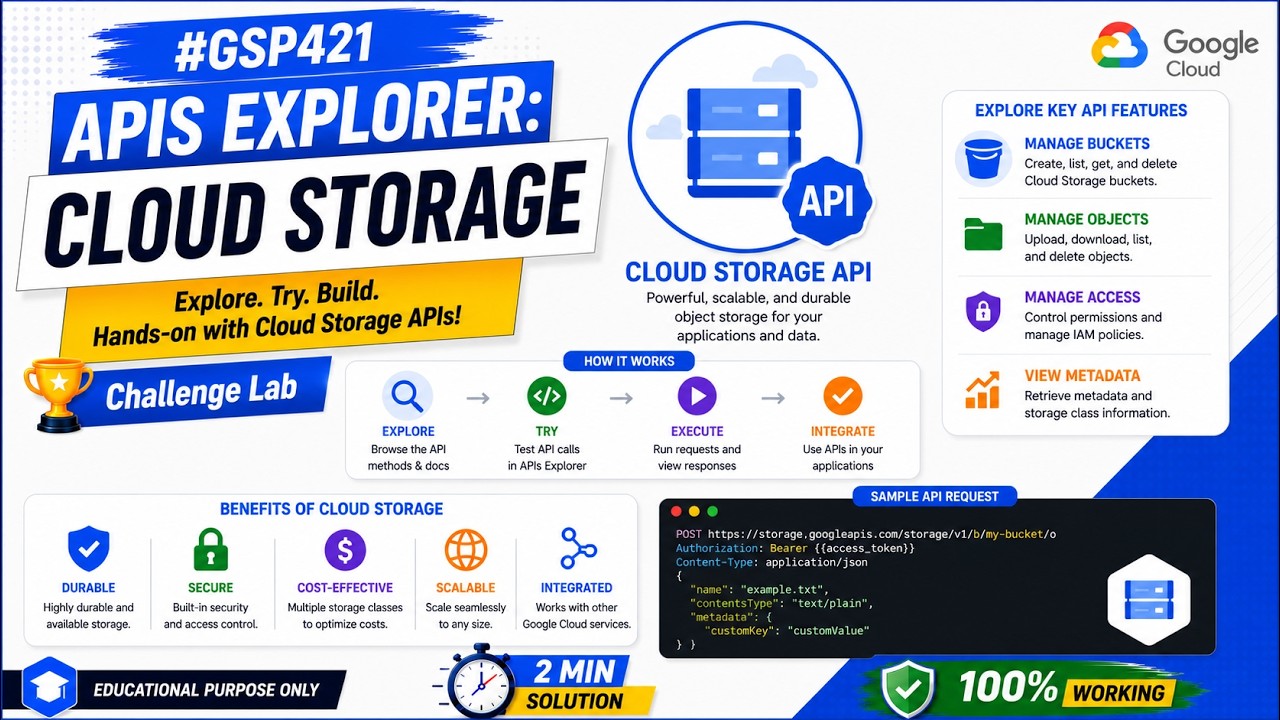Click 'Multiple storage classes to optimize costs' text
This screenshot has width=1280, height=720.
[345, 616]
